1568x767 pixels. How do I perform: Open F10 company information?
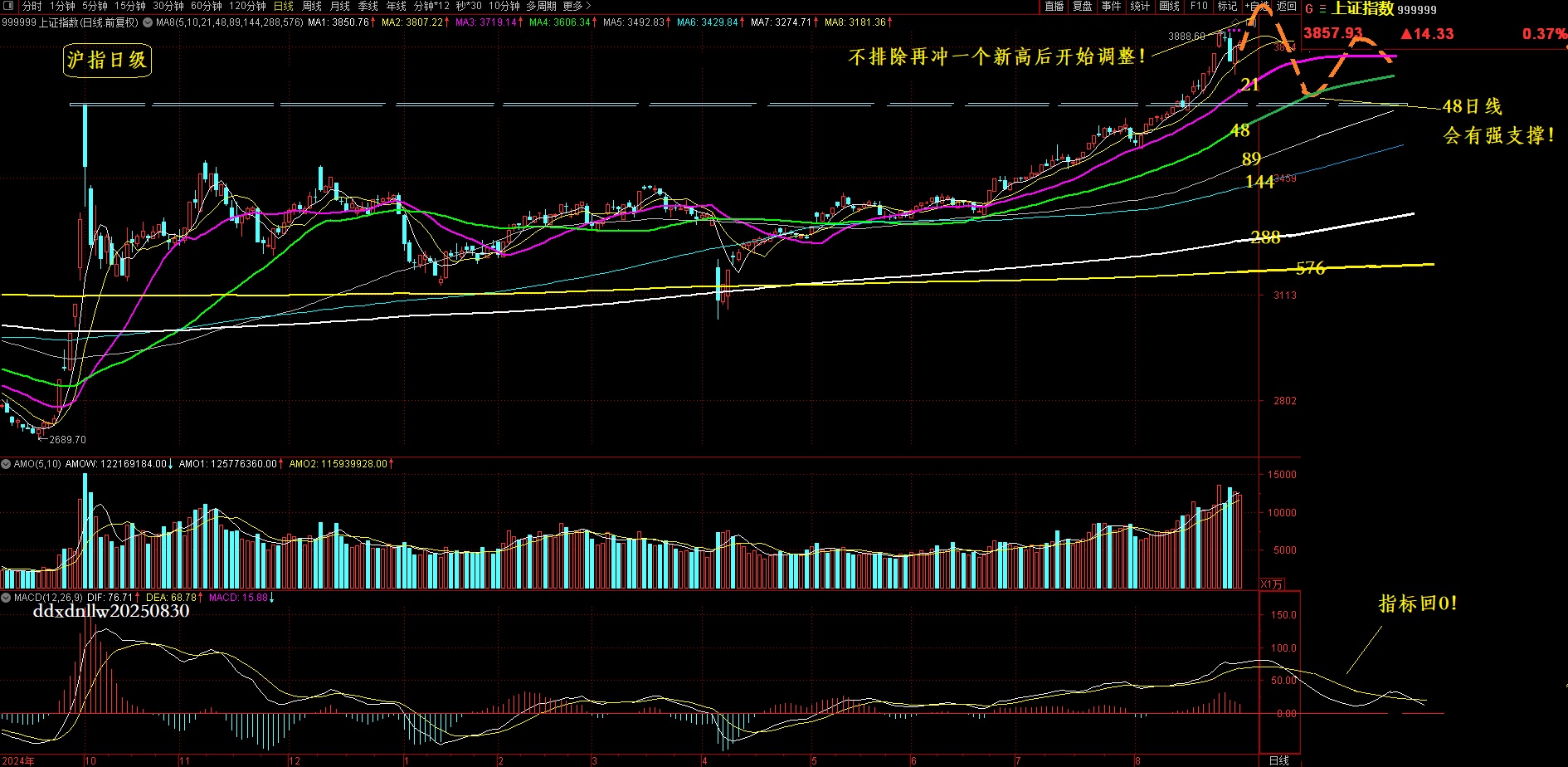pos(1199,6)
